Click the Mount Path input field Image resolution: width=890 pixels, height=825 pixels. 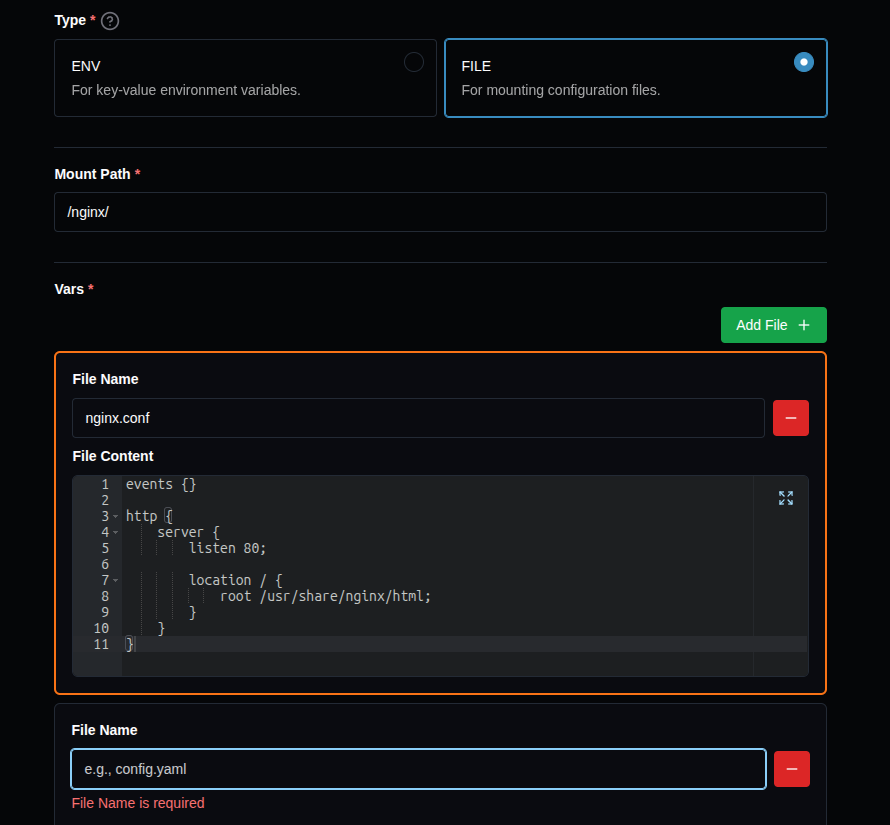[440, 212]
